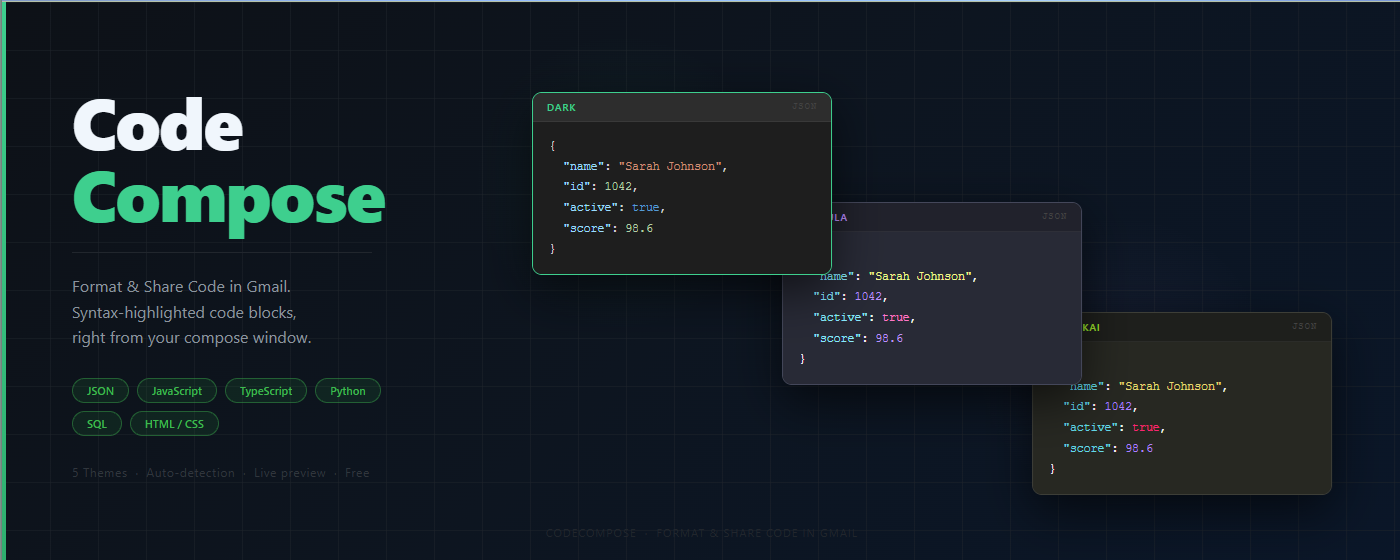Viewport: 1400px width, 560px height.
Task: Click the opening brace in DARK card
Action: click(x=553, y=145)
